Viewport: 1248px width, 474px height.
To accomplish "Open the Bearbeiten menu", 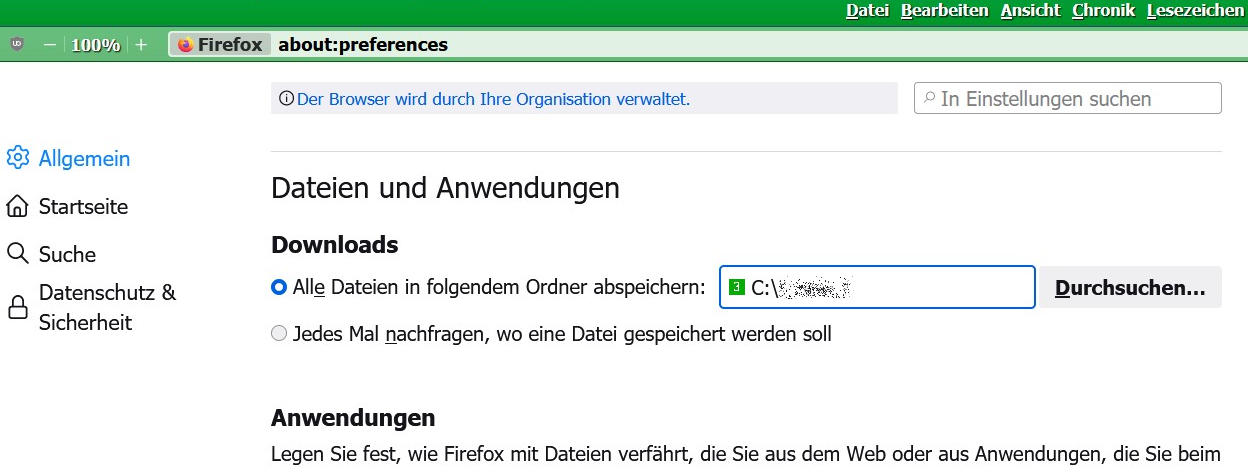I will point(944,11).
